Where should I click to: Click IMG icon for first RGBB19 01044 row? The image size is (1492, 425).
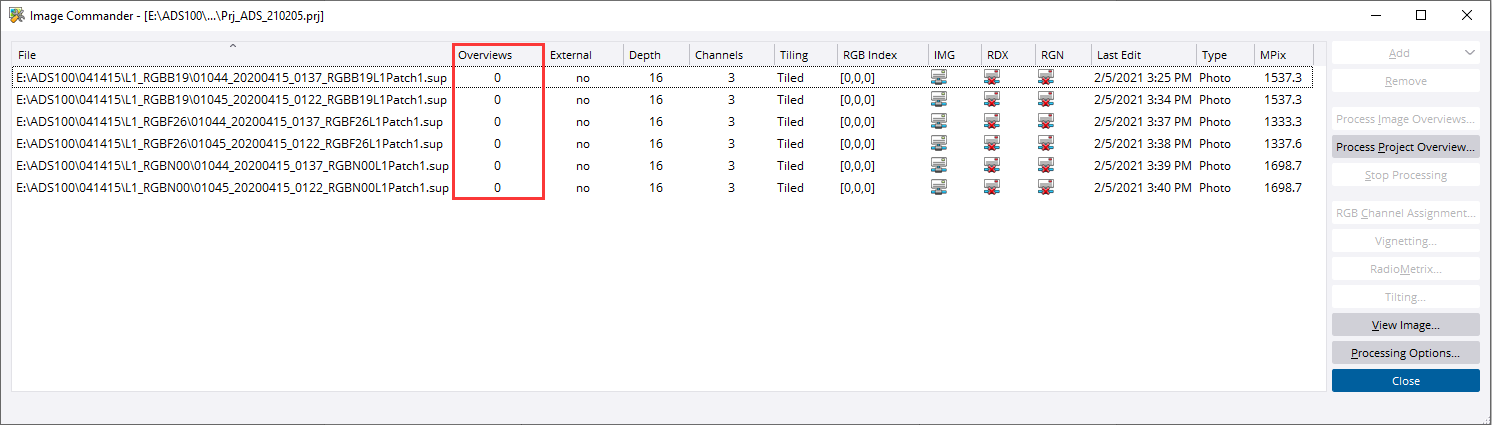point(939,77)
